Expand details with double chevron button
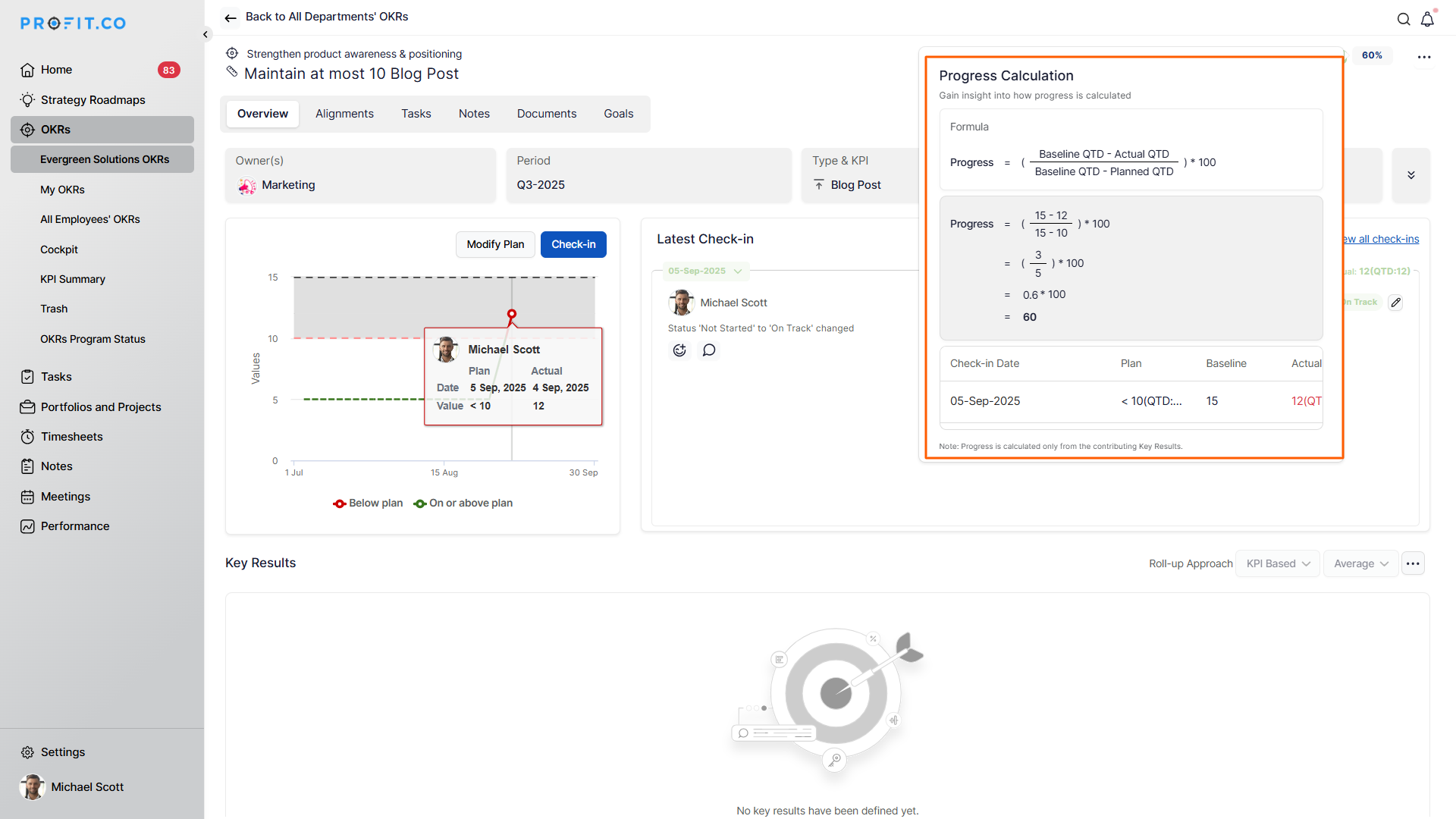The width and height of the screenshot is (1456, 819). pos(1410,175)
